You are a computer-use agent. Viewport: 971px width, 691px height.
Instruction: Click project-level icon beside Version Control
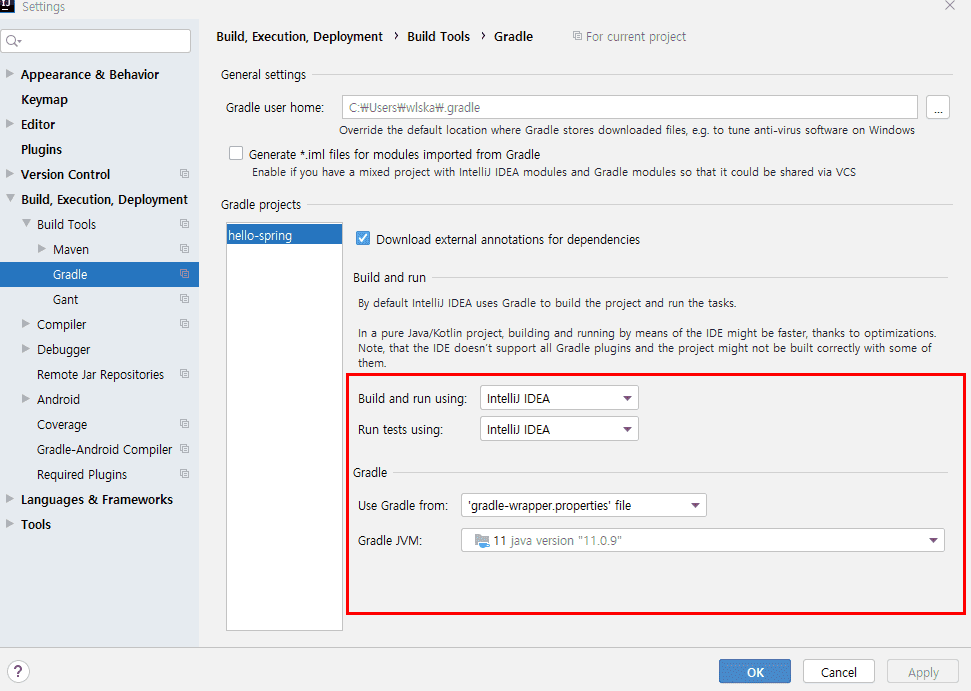[185, 174]
